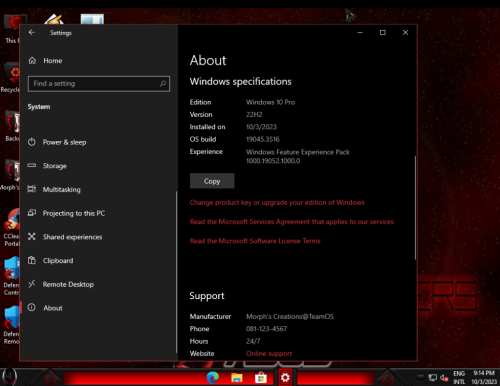Click the Find a setting search box
500x386 pixels.
pyautogui.click(x=99, y=84)
